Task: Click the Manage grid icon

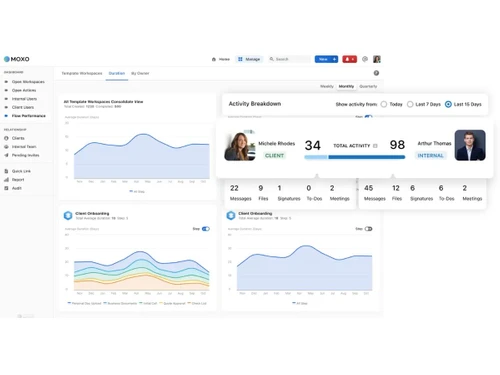Action: [240, 59]
